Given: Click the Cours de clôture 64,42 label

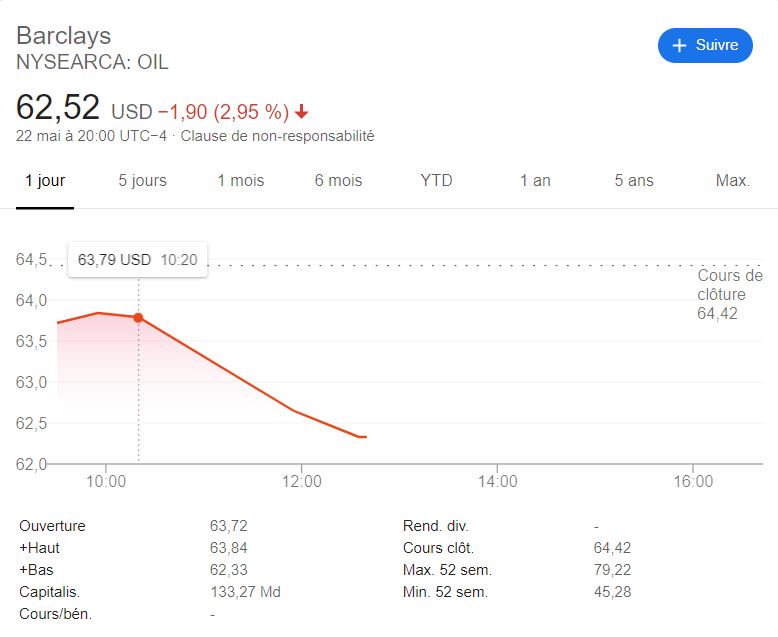Looking at the screenshot, I should coord(730,294).
